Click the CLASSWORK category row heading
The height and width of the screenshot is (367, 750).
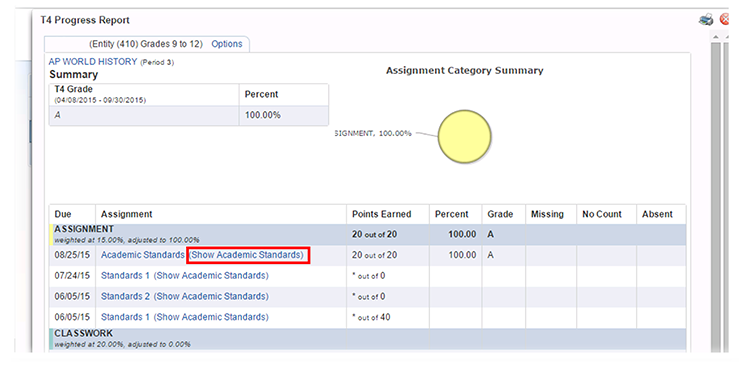(x=83, y=333)
